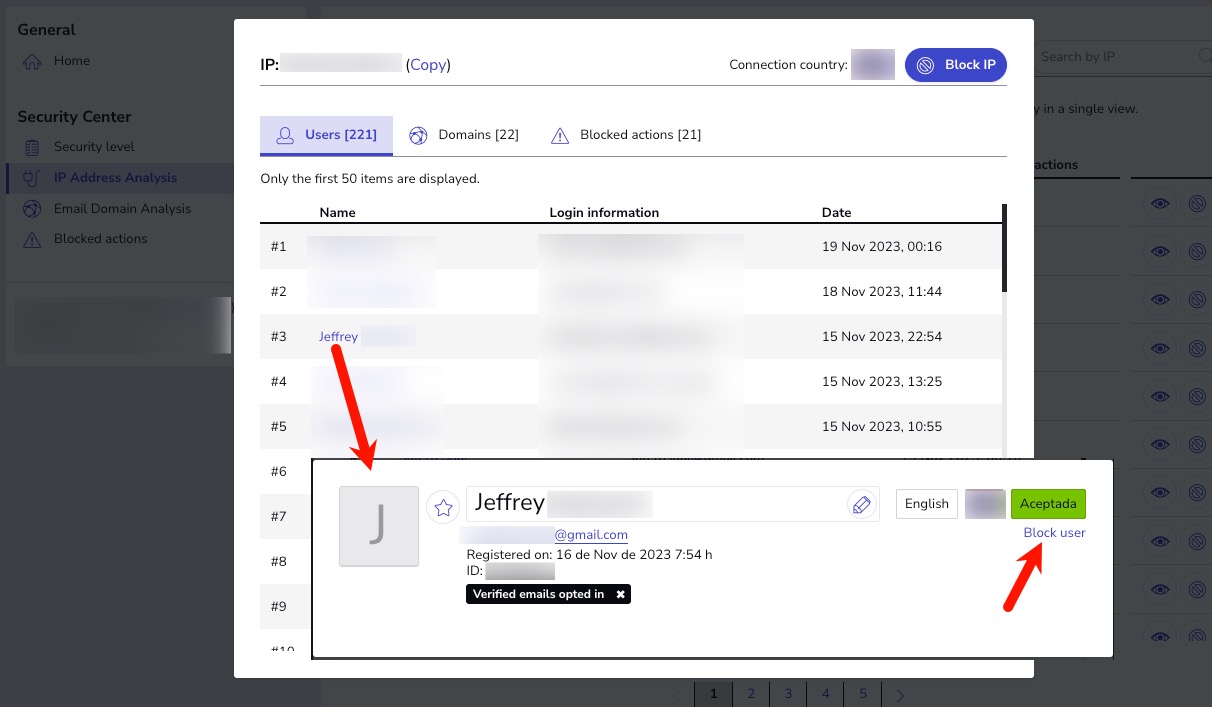Image resolution: width=1212 pixels, height=707 pixels.
Task: Open Home from the sidebar
Action: point(71,61)
